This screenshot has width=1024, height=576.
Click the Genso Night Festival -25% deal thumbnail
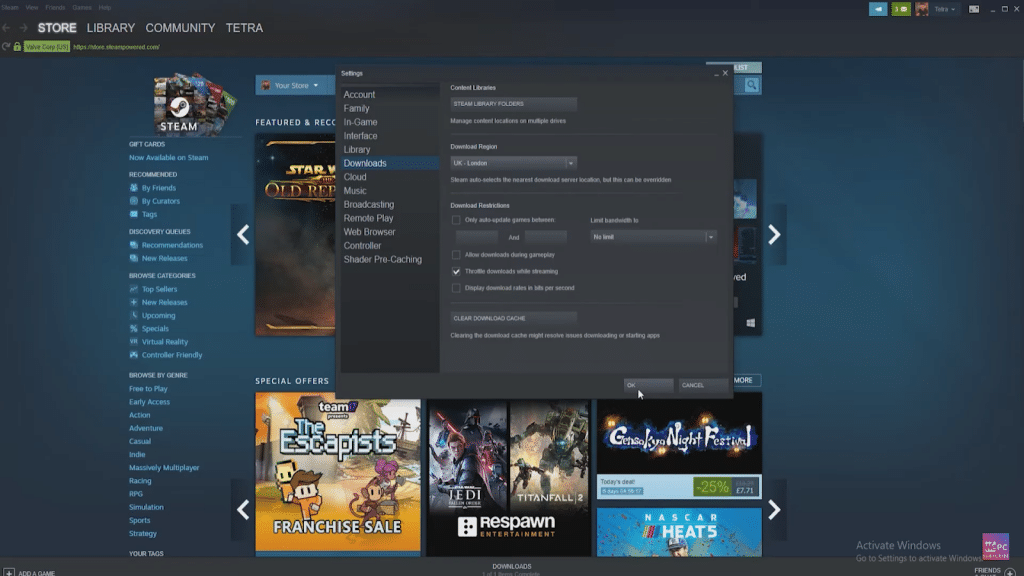pos(678,446)
